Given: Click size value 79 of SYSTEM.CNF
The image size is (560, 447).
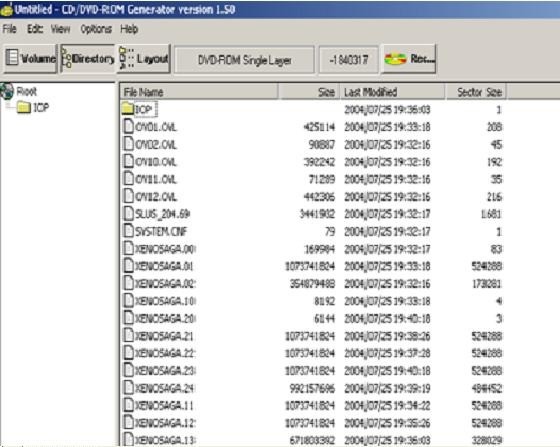Looking at the screenshot, I should [330, 231].
